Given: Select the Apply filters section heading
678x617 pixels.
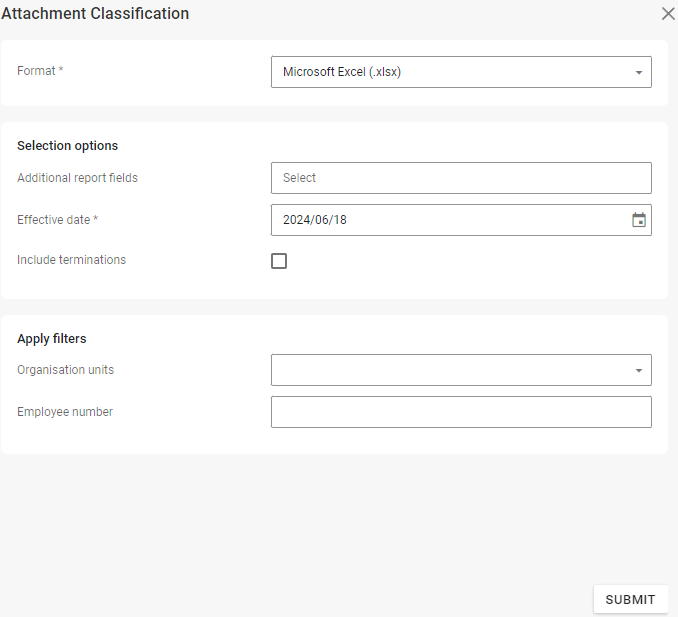Looking at the screenshot, I should [x=52, y=339].
